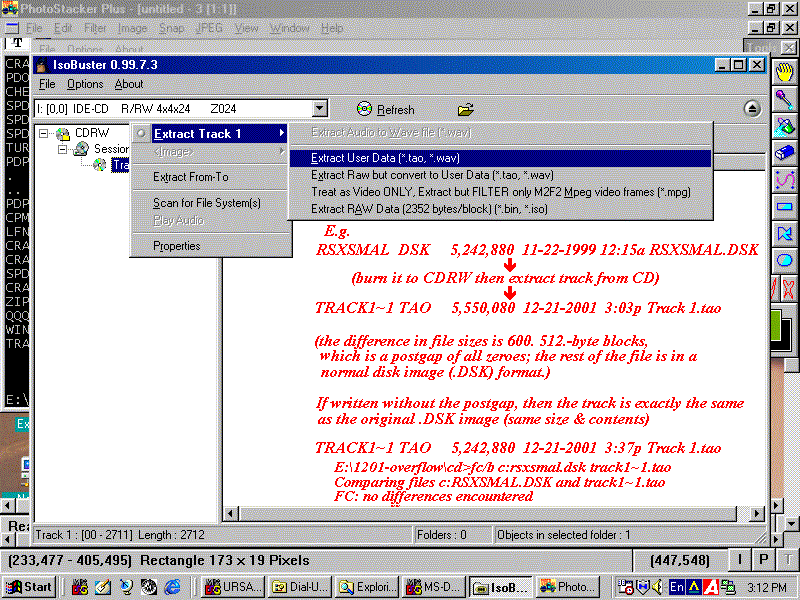Select the Ellipse shape tool
The image size is (800, 600).
(785, 261)
